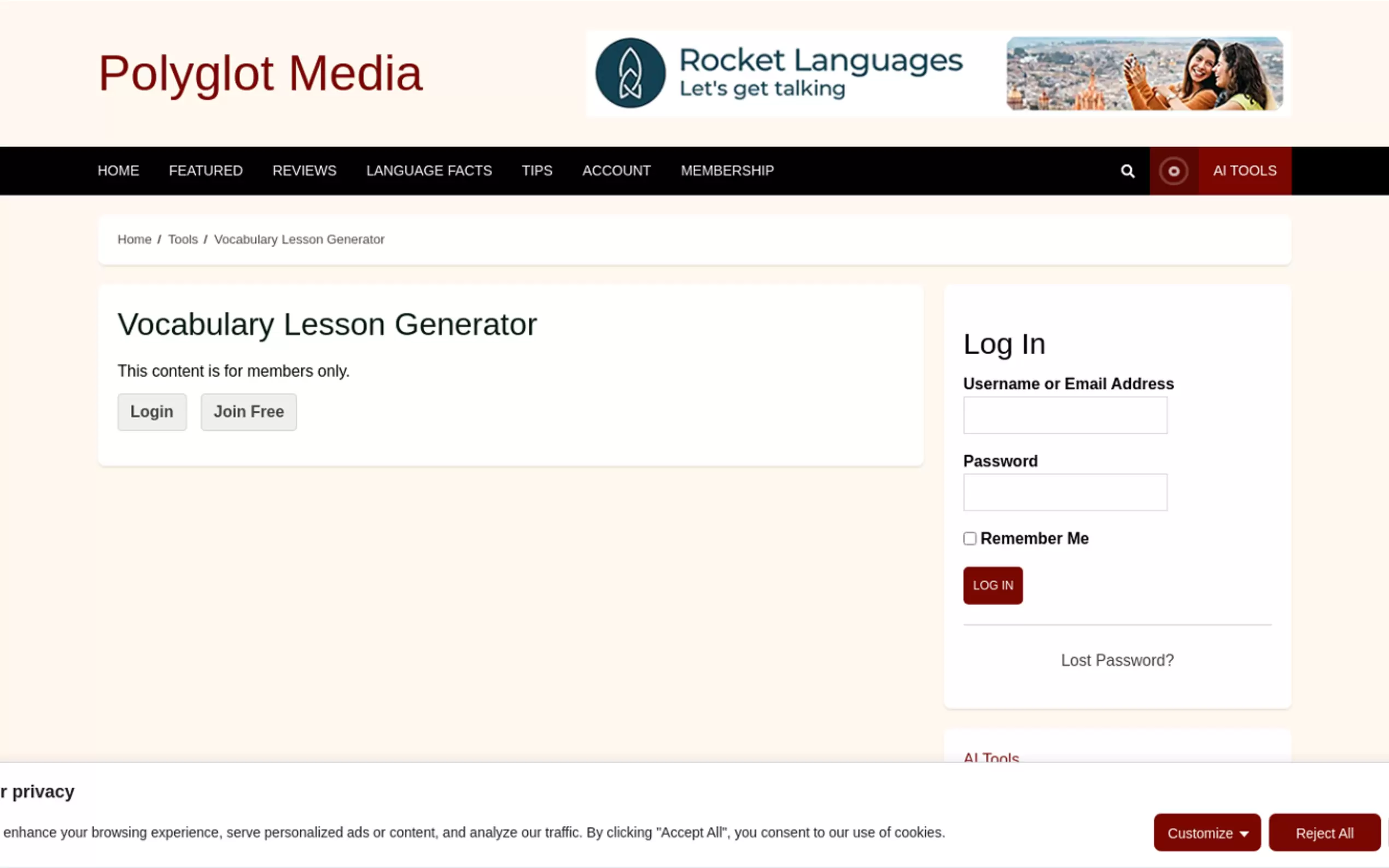Click the Join Free button
1389x868 pixels.
click(249, 412)
